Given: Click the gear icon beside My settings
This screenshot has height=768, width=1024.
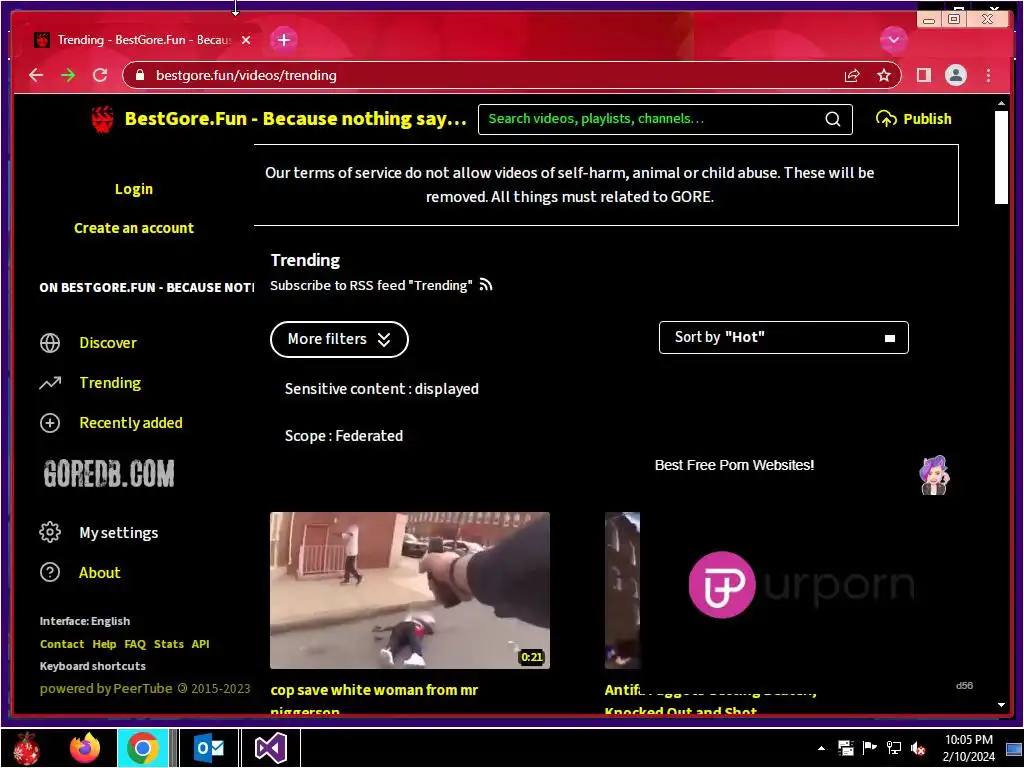Looking at the screenshot, I should [x=50, y=532].
